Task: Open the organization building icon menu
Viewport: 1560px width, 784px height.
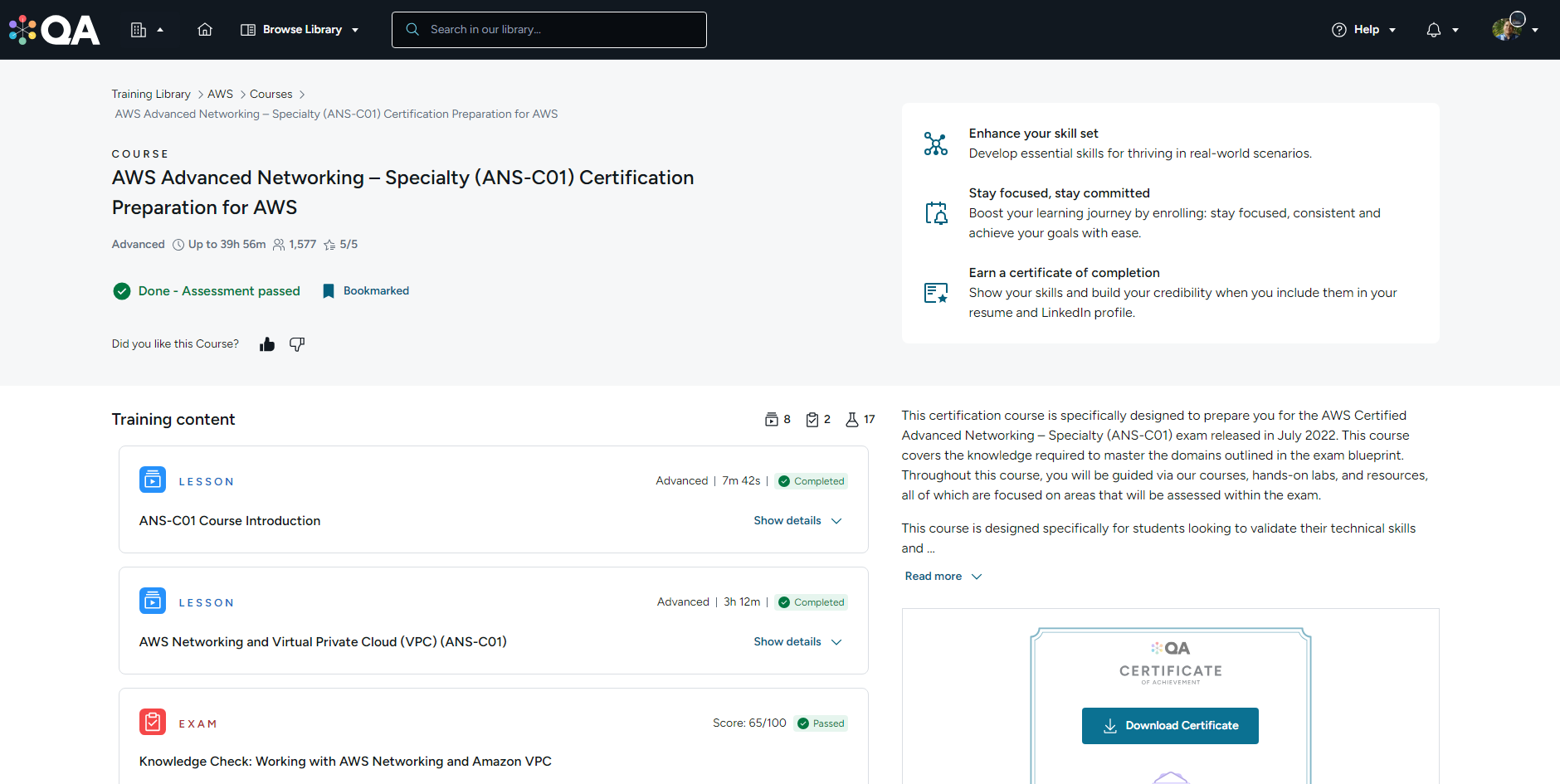Action: click(146, 30)
